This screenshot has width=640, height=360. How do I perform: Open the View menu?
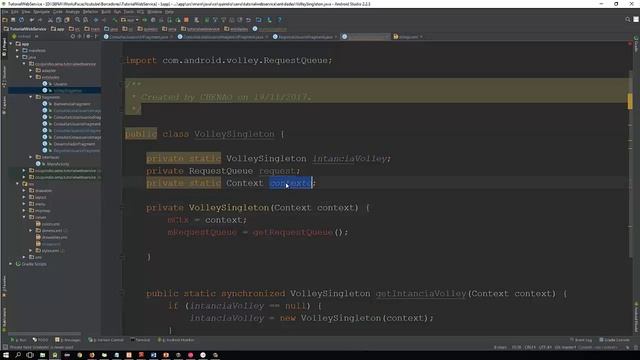click(x=26, y=12)
